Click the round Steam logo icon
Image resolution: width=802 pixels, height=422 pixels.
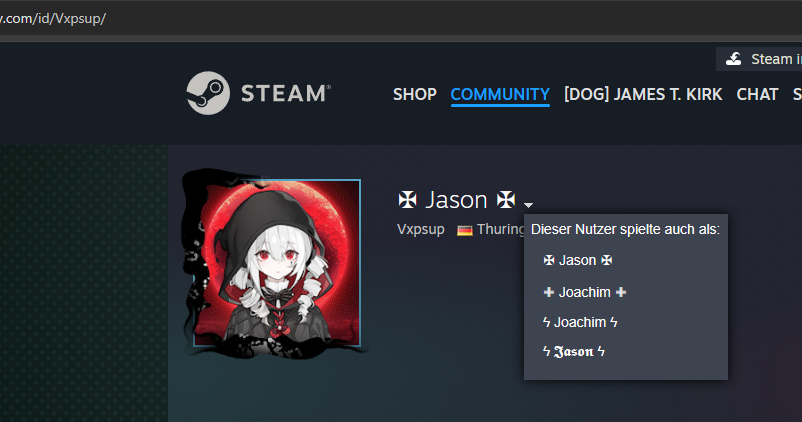208,93
